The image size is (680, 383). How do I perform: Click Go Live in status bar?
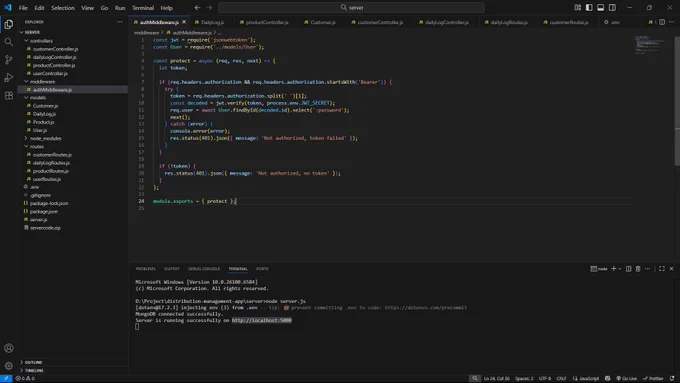tap(626, 378)
